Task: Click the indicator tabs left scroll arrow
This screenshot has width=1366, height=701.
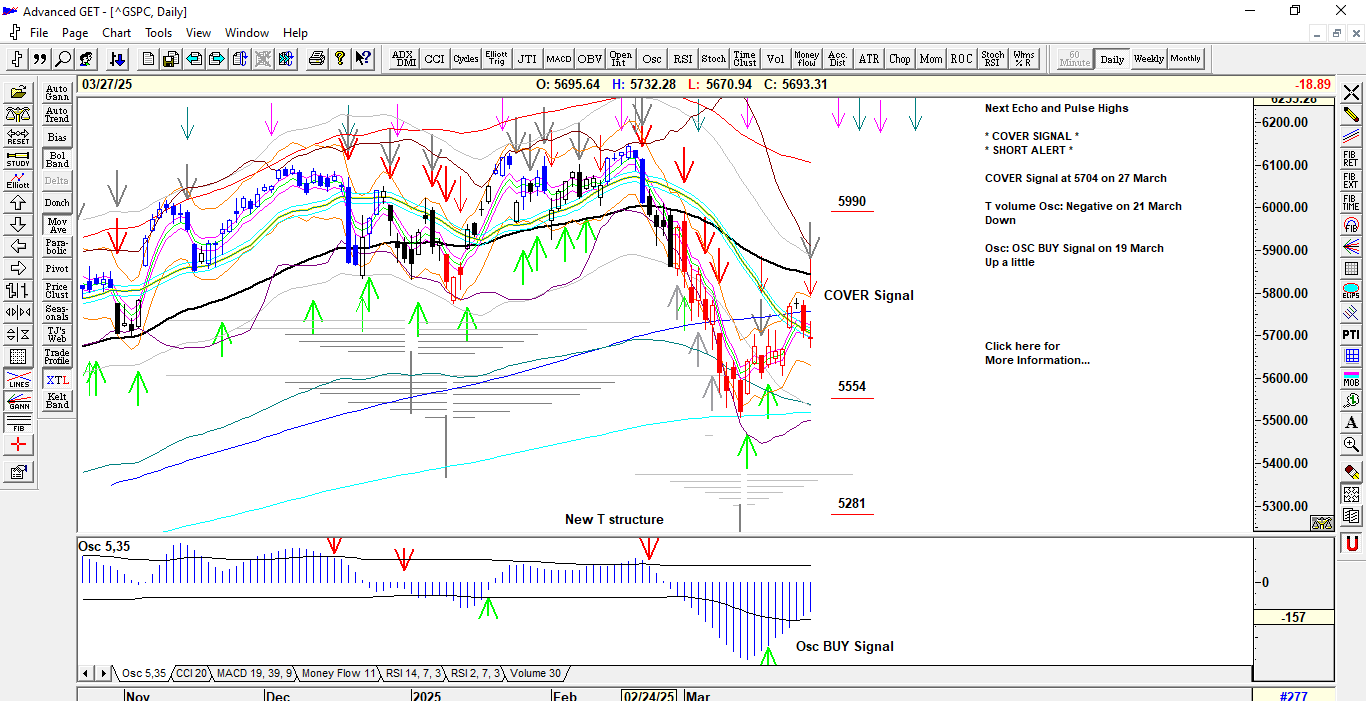Action: click(x=86, y=673)
